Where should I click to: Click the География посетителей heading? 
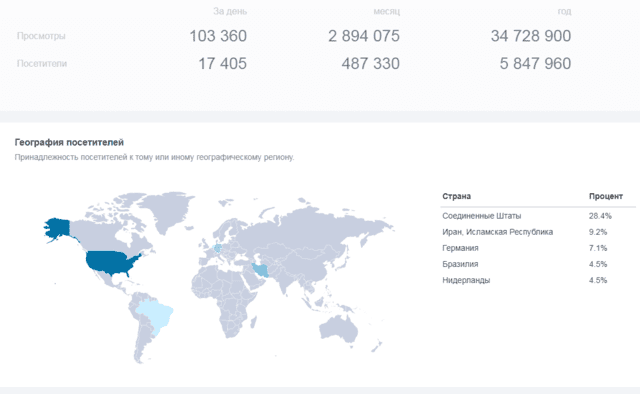click(69, 142)
